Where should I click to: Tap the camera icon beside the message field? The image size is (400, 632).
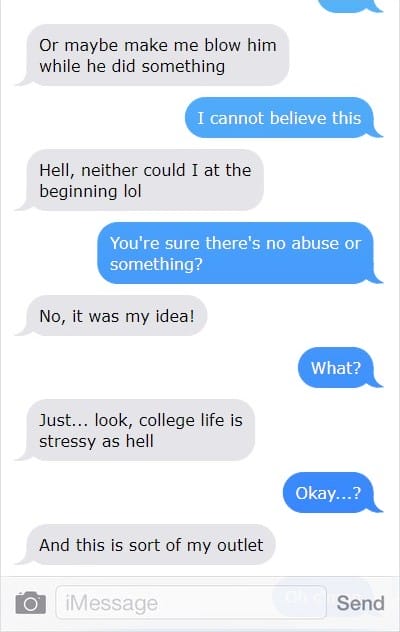tap(31, 603)
